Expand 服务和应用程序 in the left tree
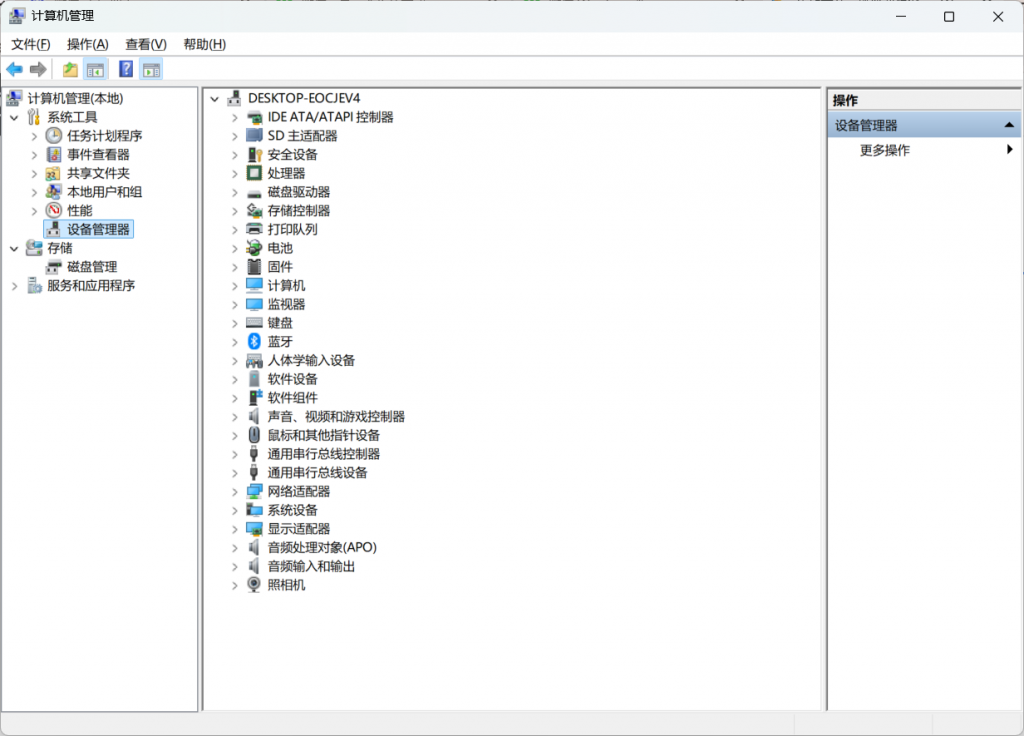 coord(14,286)
